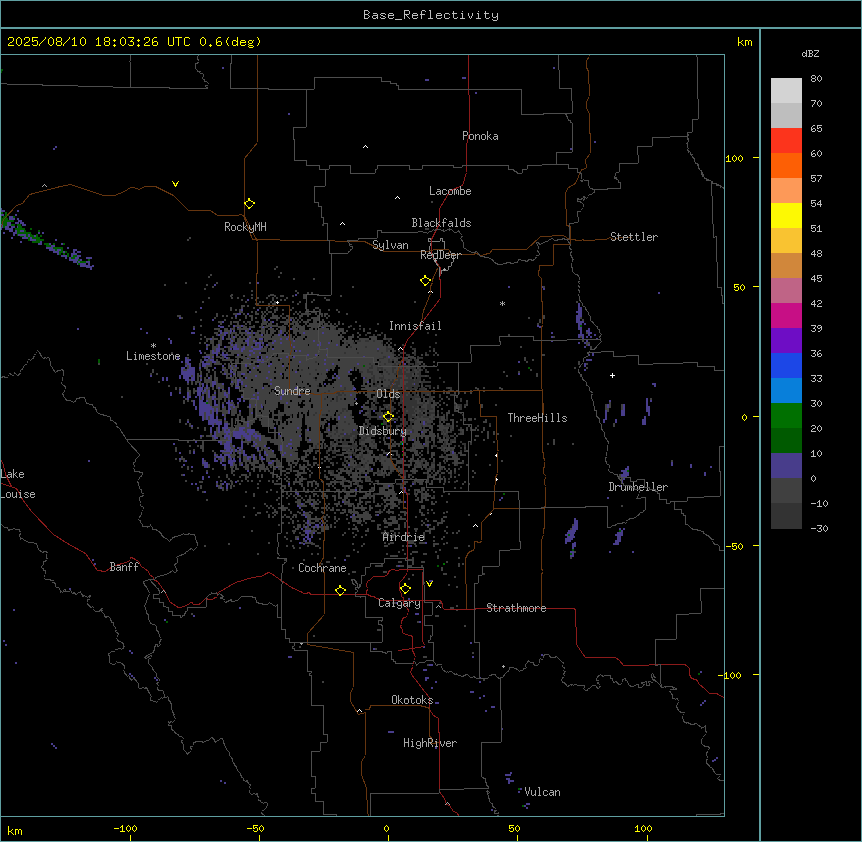862x842 pixels.
Task: Select the yellow diamond marker between Olds and Didsbury
Action: point(388,417)
